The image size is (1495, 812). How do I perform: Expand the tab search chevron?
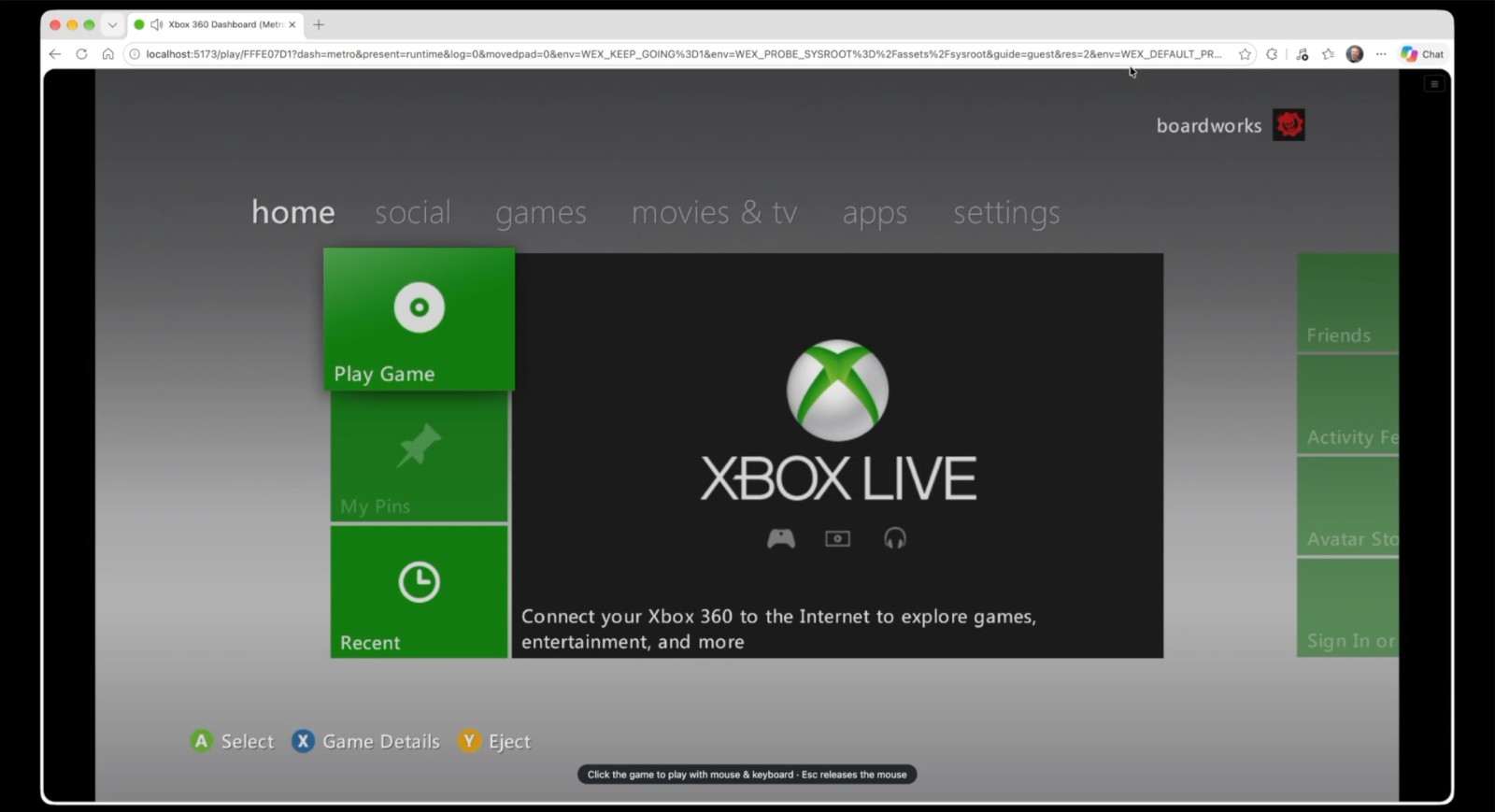click(x=112, y=24)
